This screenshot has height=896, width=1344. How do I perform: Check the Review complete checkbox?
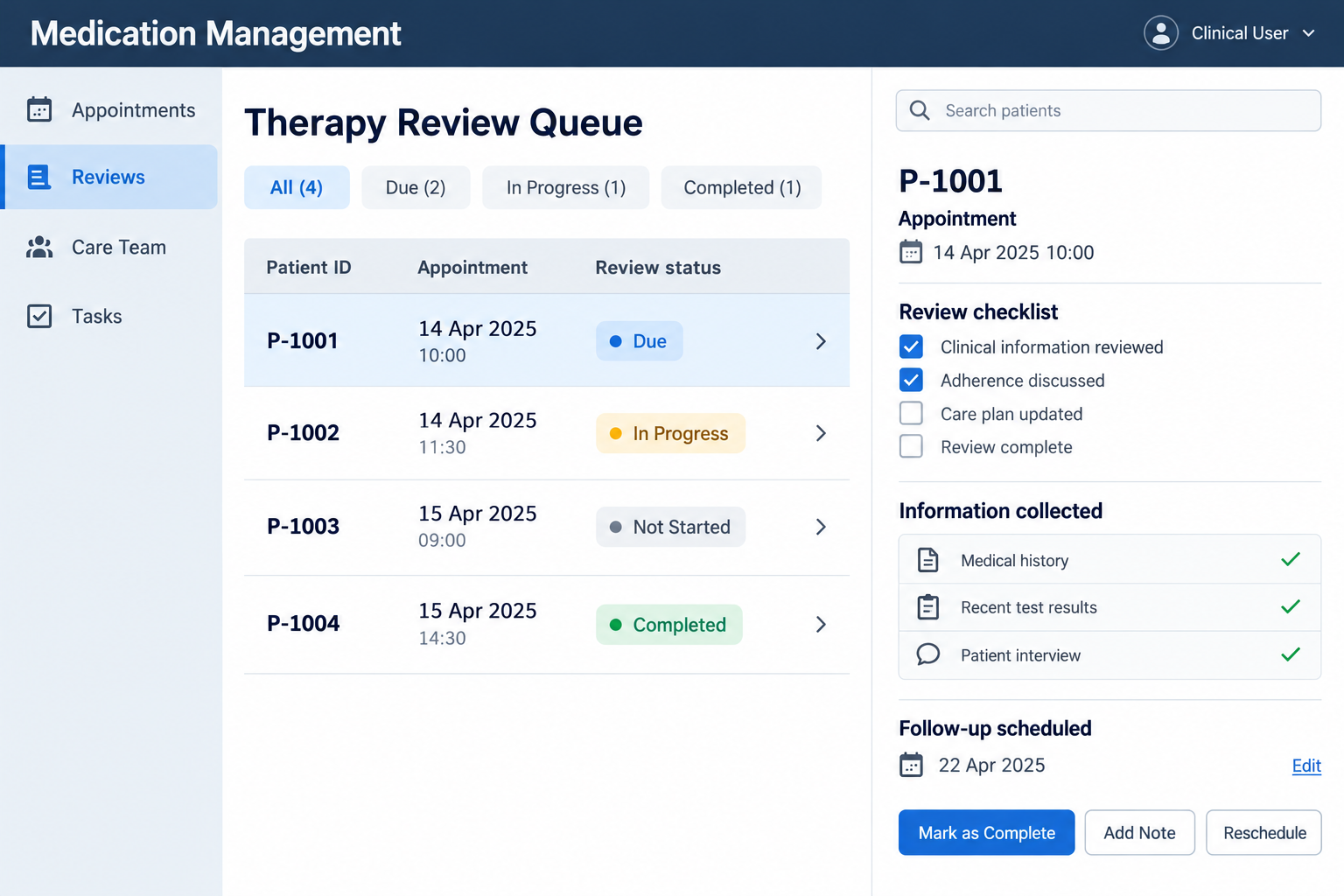tap(911, 446)
